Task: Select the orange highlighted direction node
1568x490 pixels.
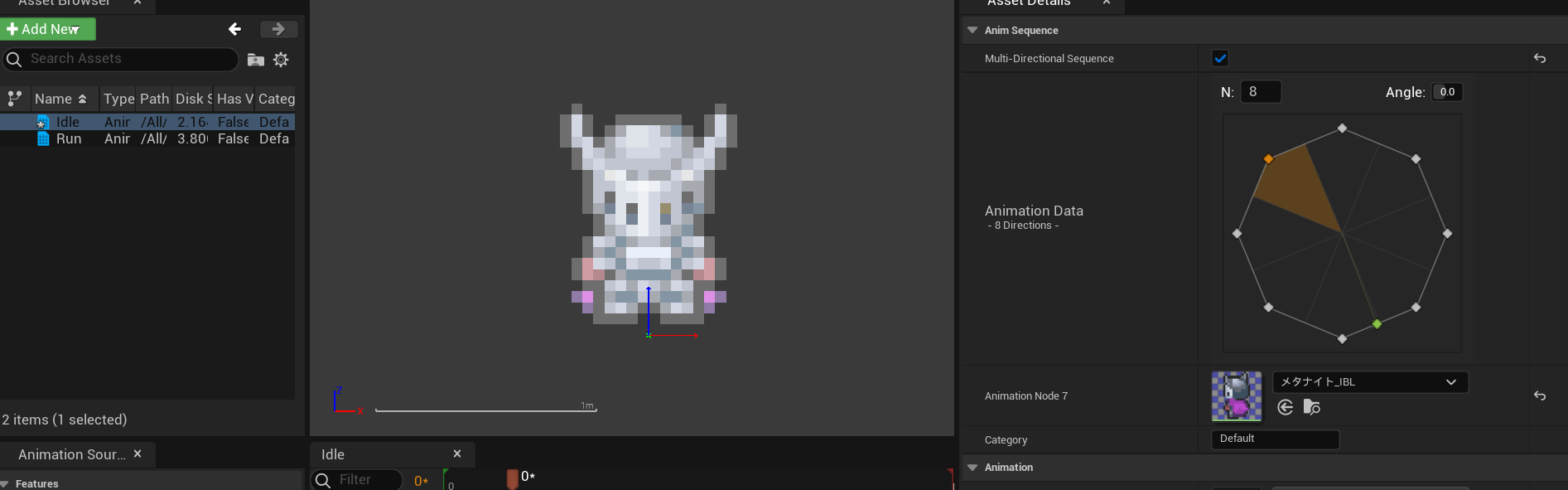Action: (1268, 159)
